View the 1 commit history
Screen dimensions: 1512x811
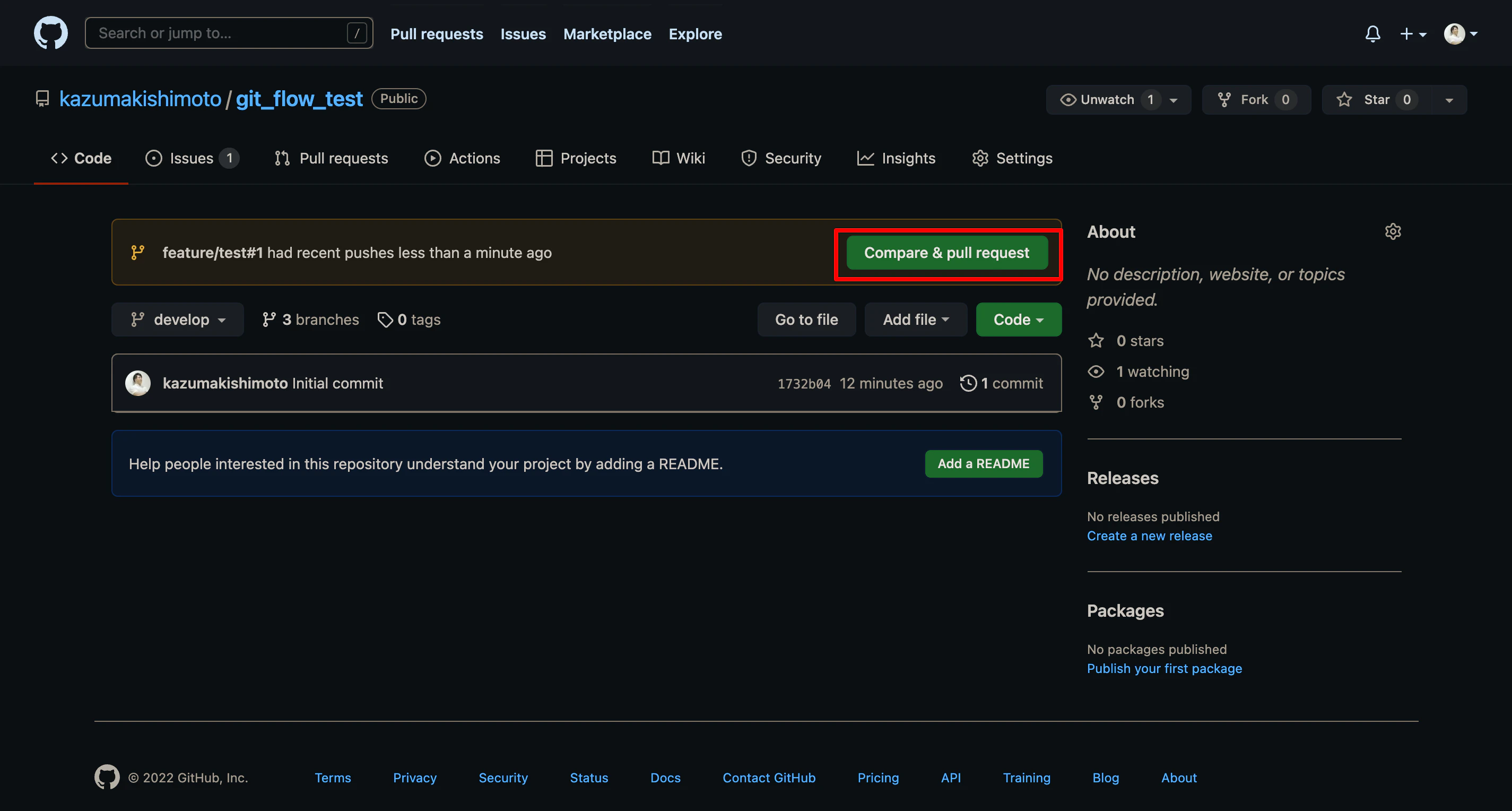pyautogui.click(x=1001, y=383)
